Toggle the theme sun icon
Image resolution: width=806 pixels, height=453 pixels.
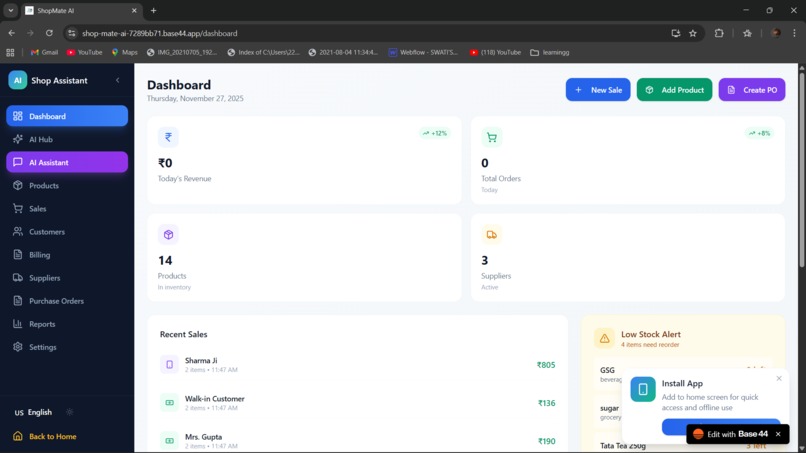point(70,412)
